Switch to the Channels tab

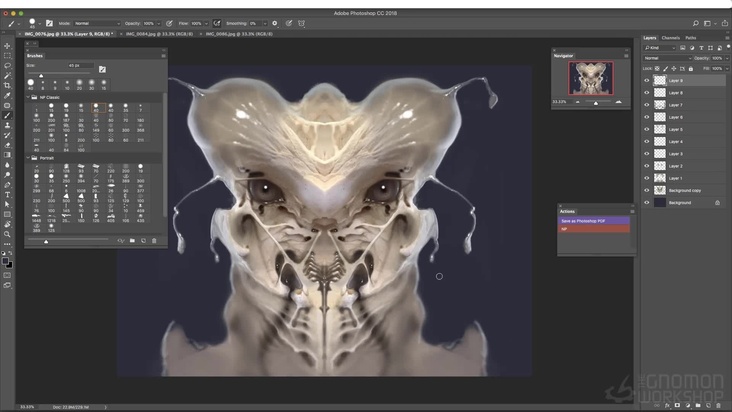(x=671, y=38)
